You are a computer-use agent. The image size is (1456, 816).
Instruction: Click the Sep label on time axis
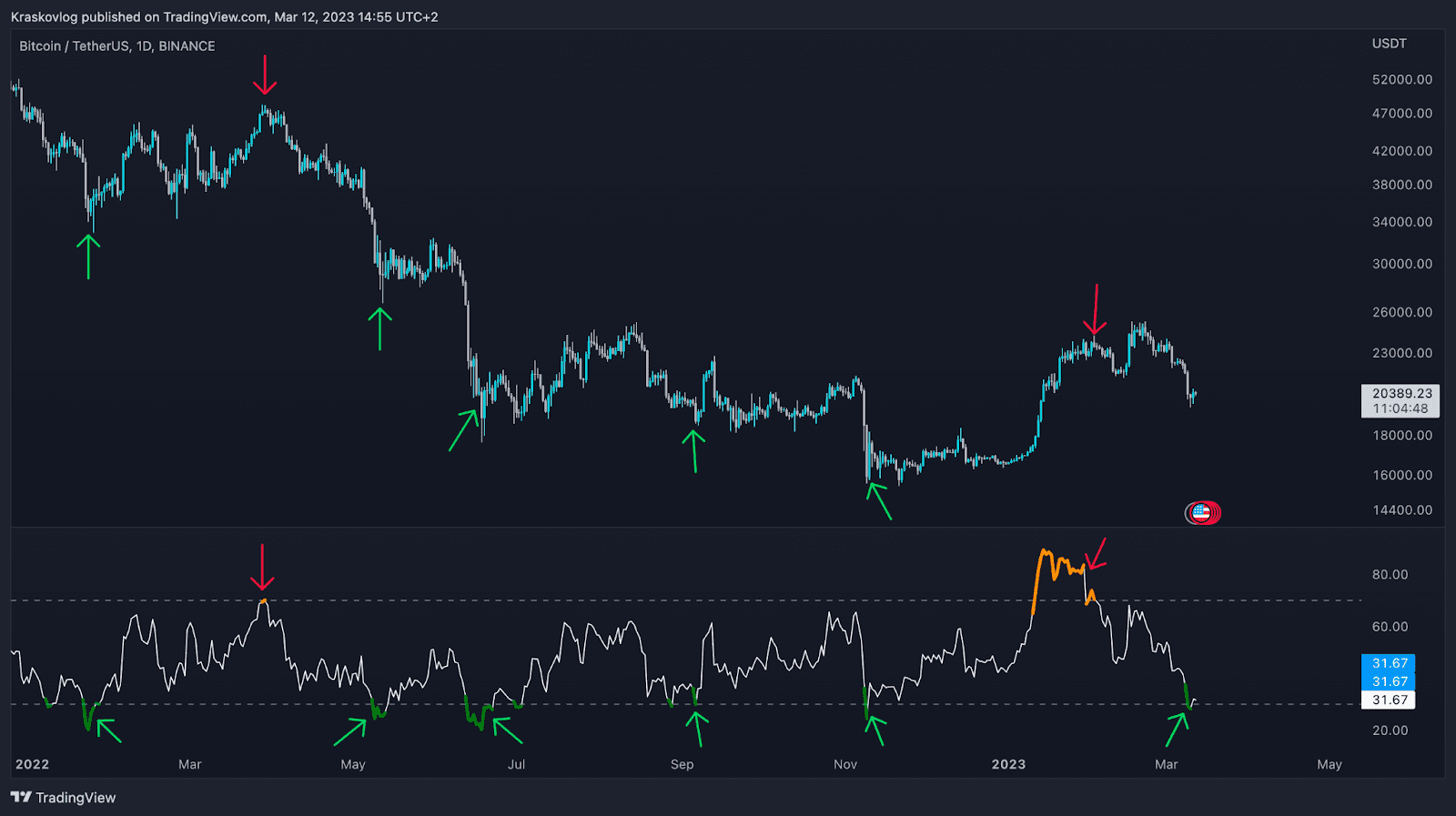[x=682, y=764]
